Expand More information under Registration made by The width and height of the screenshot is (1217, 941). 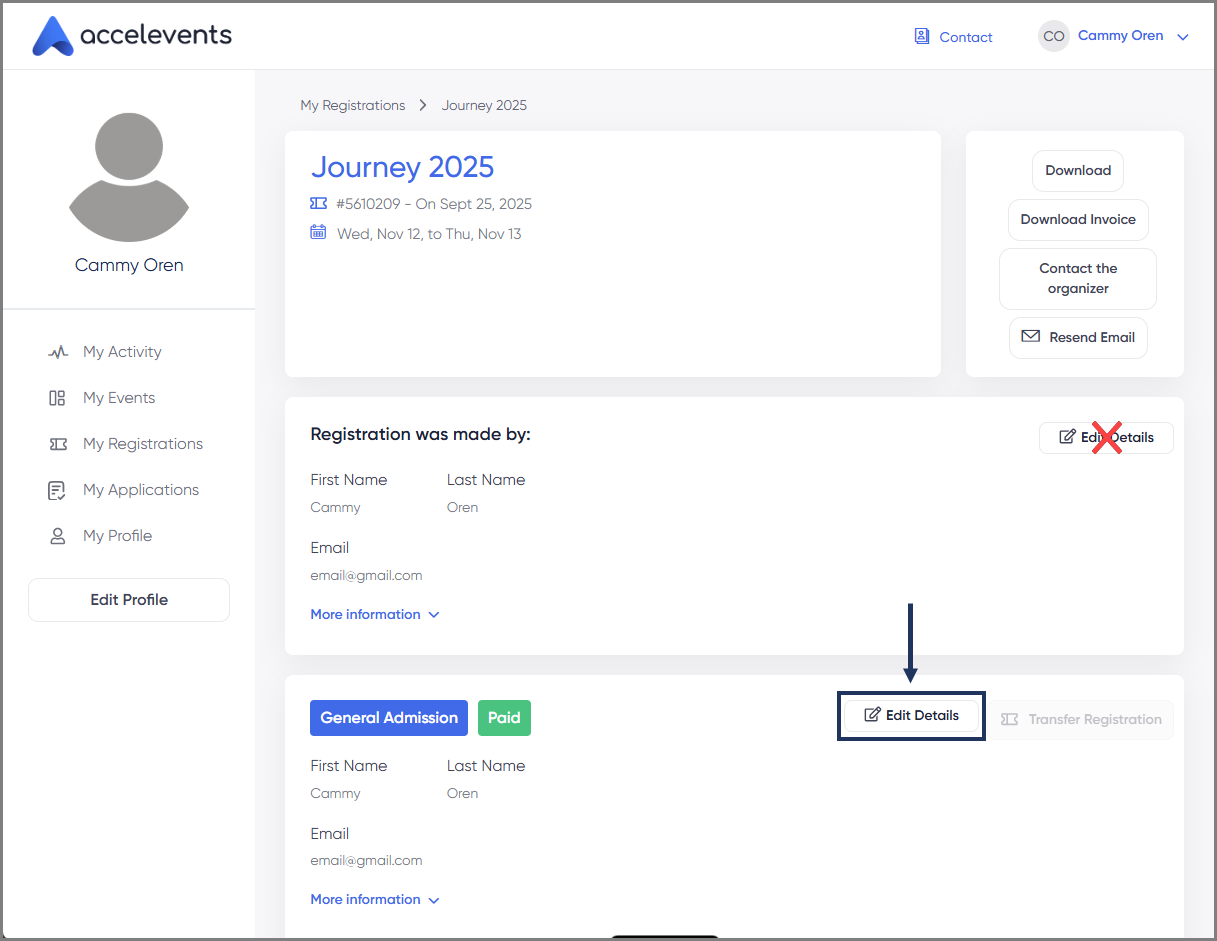click(x=374, y=614)
